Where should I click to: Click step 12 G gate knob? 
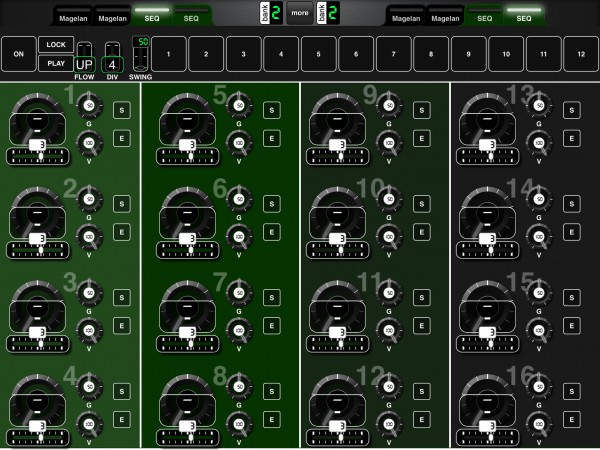point(389,386)
